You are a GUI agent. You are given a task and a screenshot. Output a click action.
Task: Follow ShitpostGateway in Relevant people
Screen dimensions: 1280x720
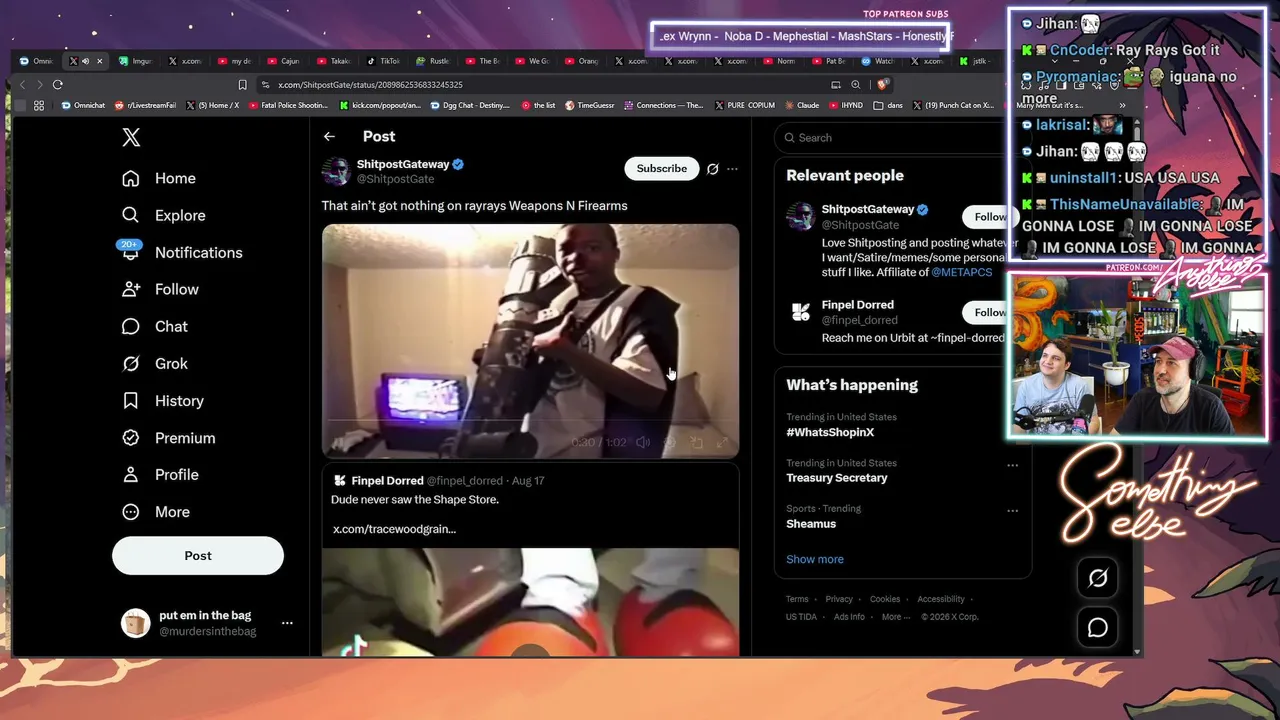tap(989, 217)
